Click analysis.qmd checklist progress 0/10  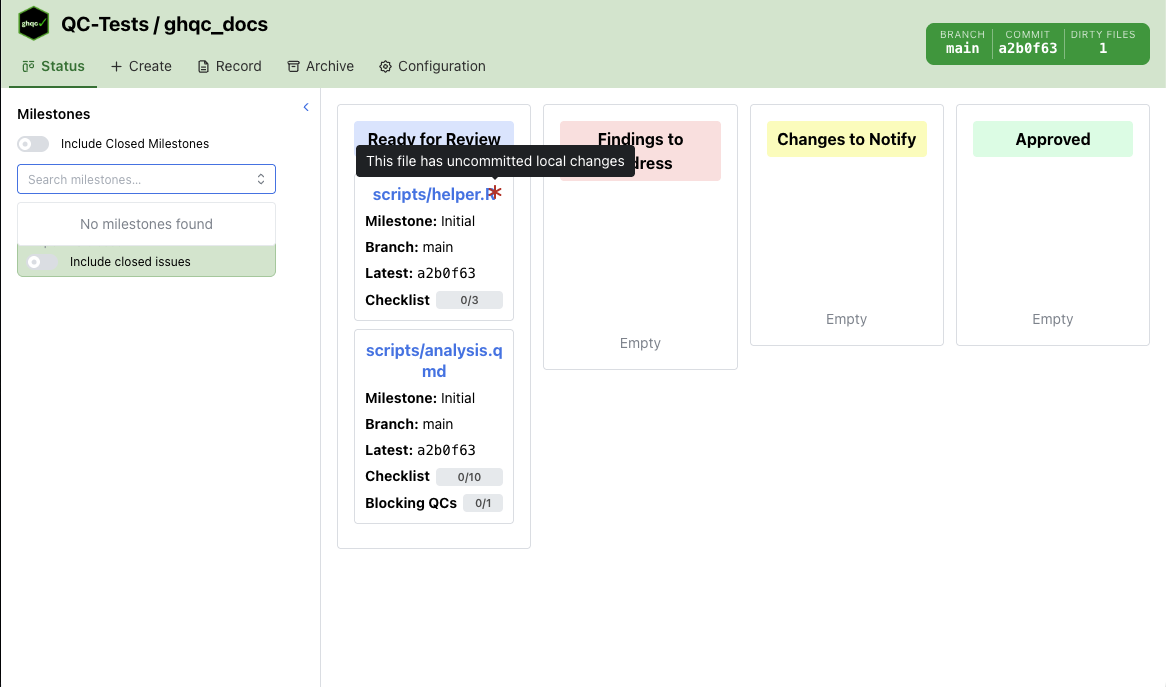469,477
